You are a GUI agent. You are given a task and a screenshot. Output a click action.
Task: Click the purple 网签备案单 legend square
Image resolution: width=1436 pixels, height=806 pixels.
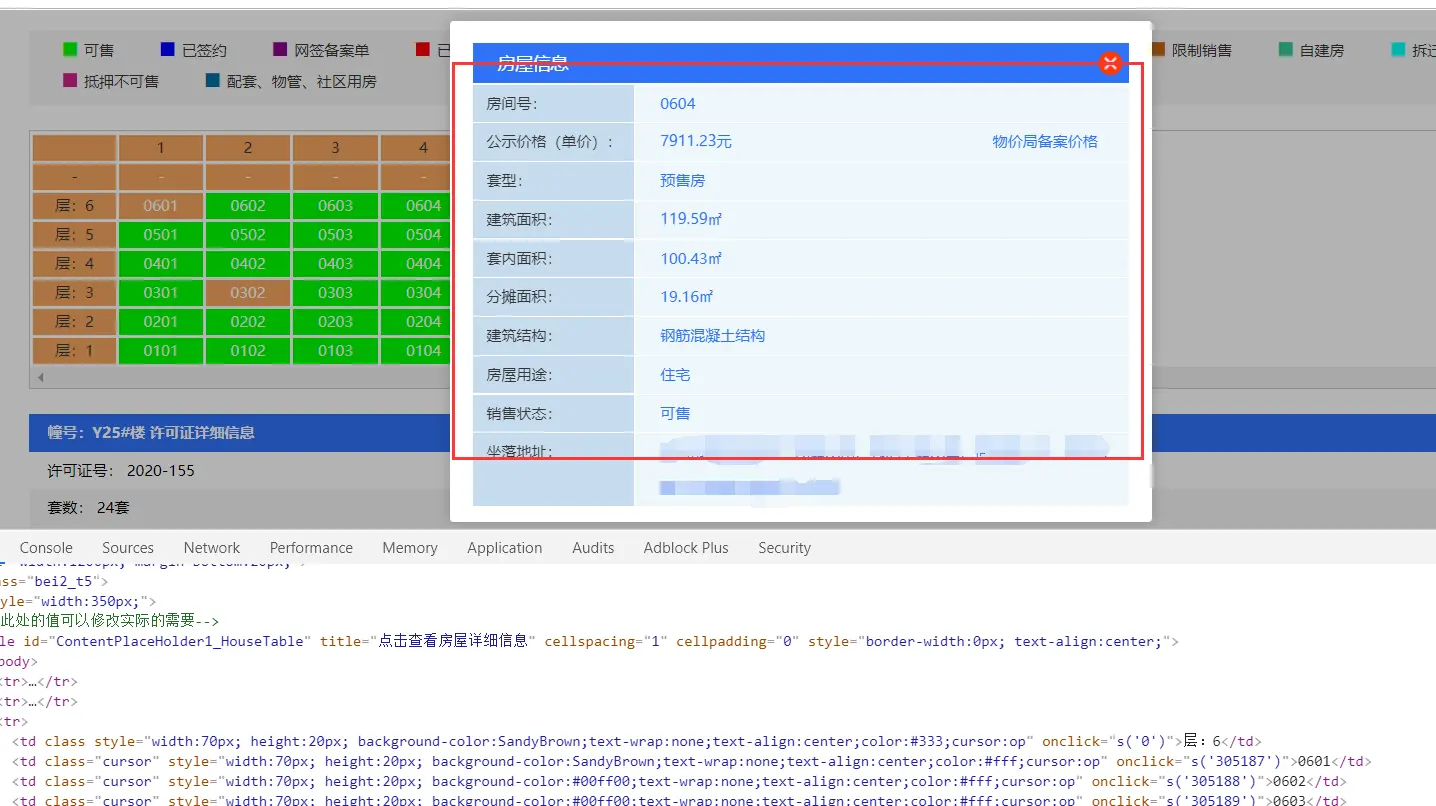tap(280, 50)
